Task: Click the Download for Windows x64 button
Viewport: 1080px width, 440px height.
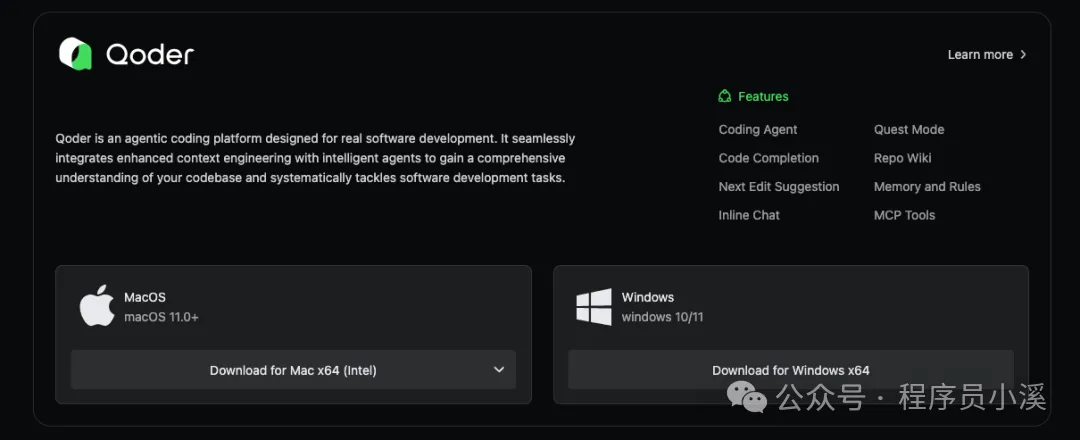Action: (791, 370)
